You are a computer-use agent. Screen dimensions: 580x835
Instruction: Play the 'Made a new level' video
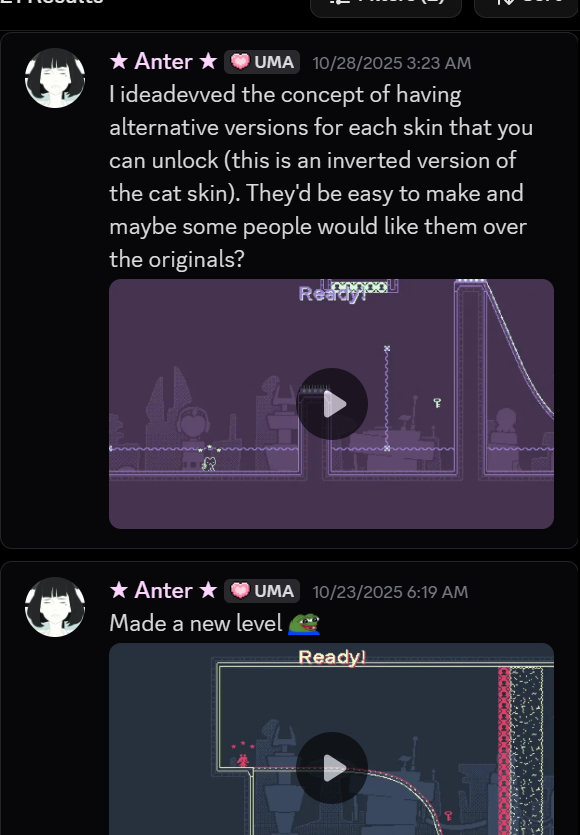332,768
